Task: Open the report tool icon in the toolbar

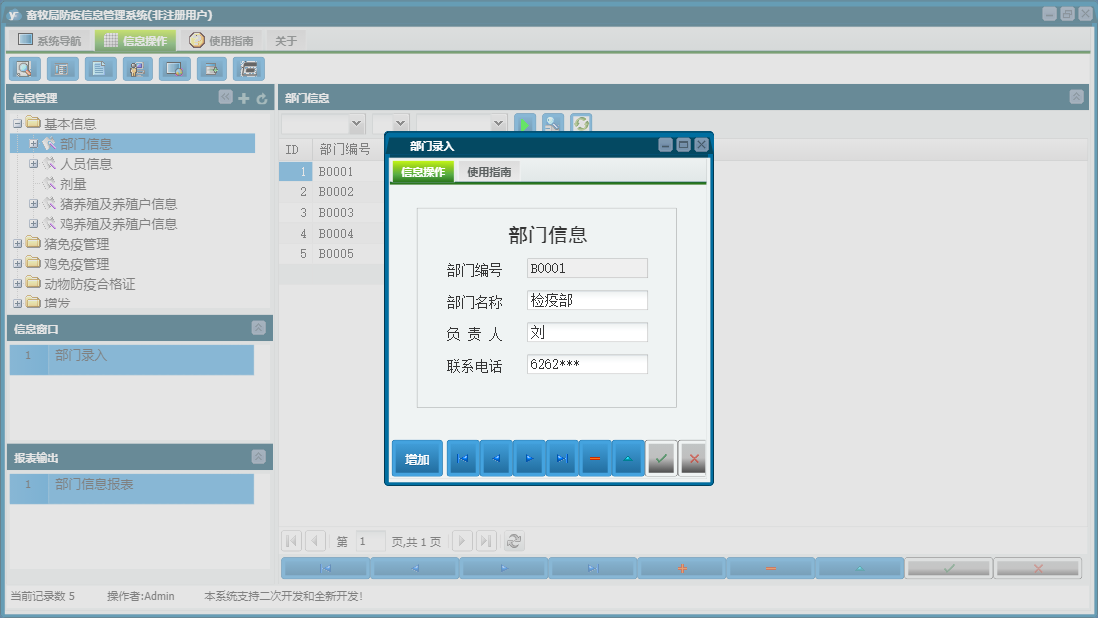Action: point(62,68)
